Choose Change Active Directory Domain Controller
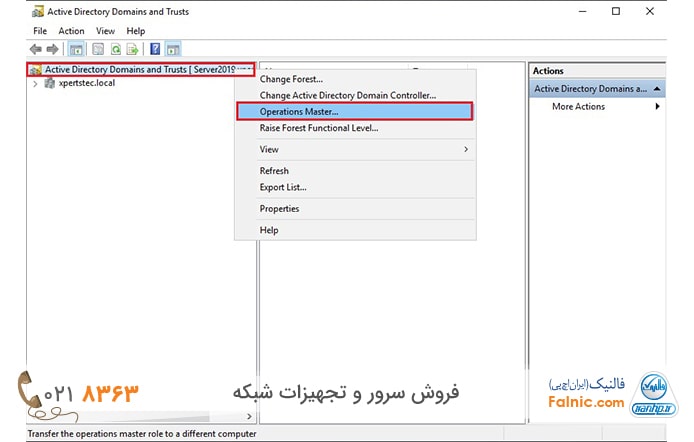The height and width of the screenshot is (442, 694). click(x=347, y=95)
